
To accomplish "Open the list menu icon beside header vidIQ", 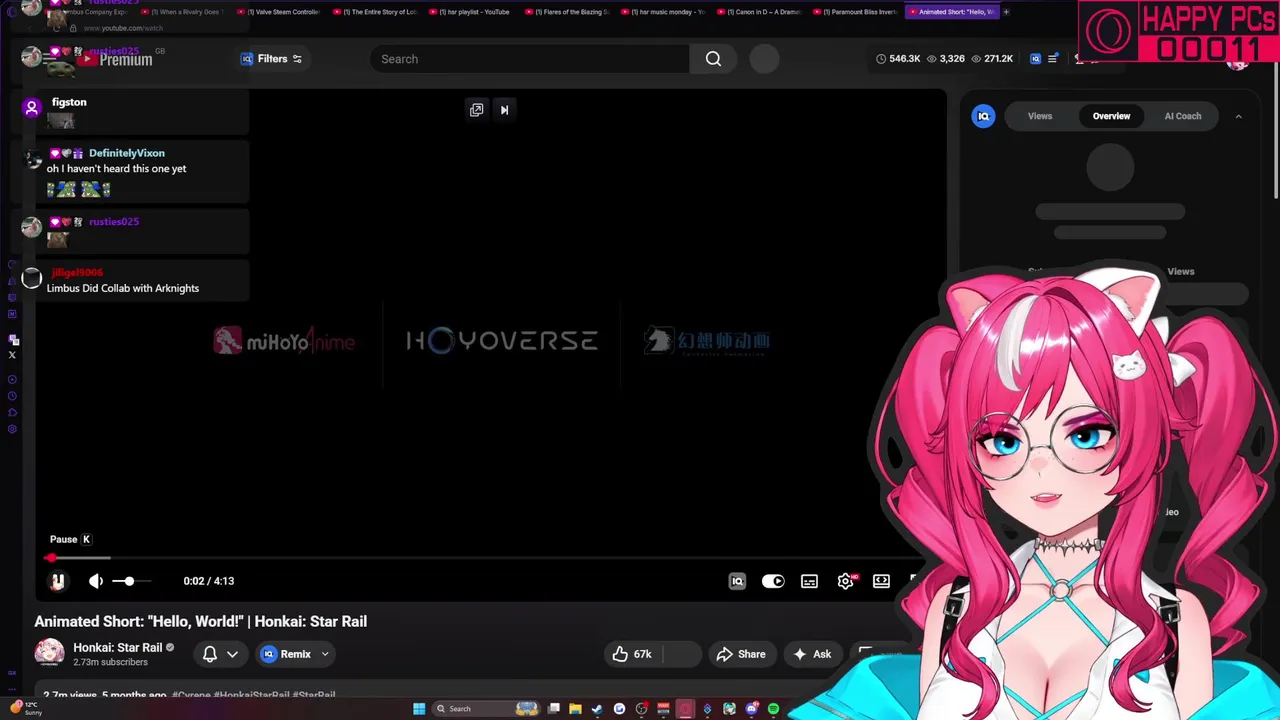I will pyautogui.click(x=1052, y=59).
